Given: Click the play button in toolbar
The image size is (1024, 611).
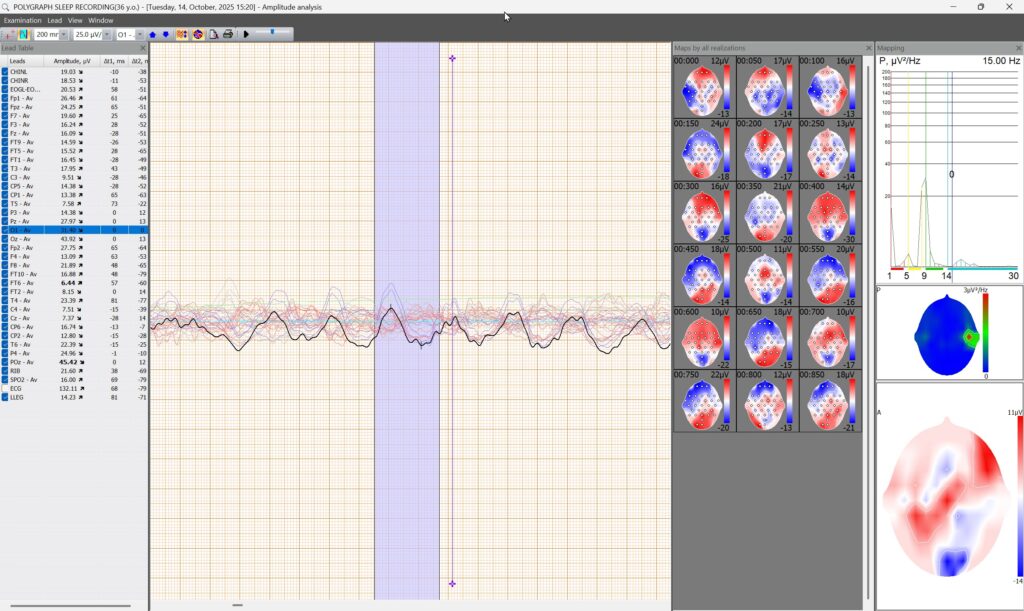Looking at the screenshot, I should coord(246,34).
